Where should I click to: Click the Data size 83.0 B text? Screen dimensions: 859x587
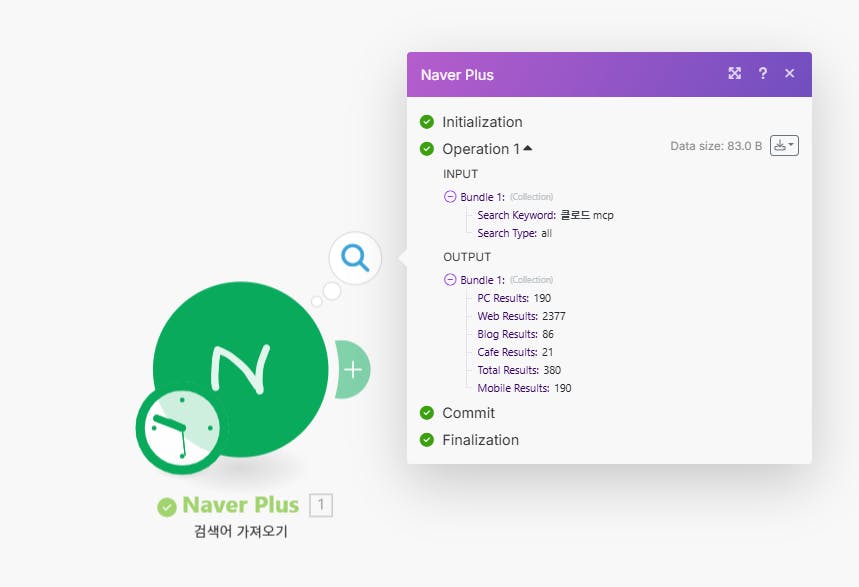coord(716,146)
